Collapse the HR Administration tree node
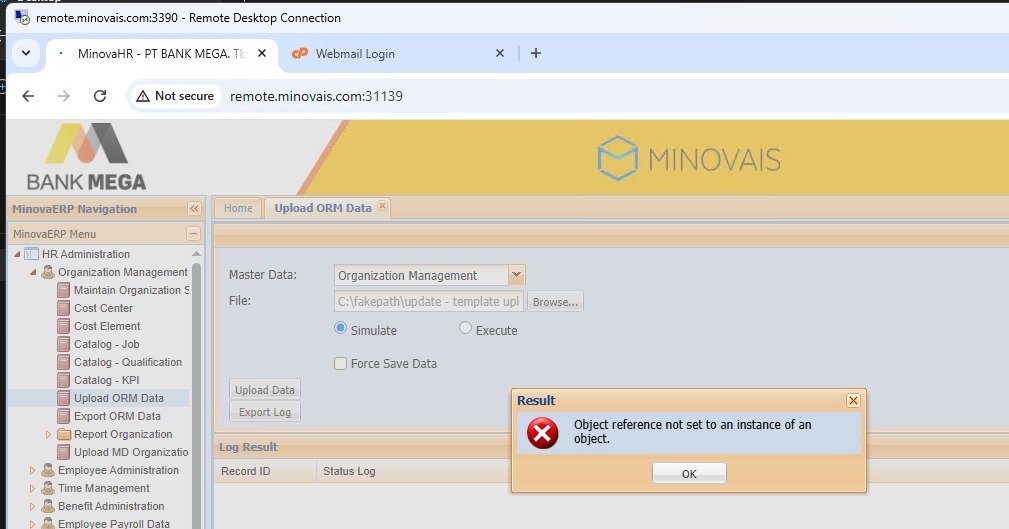Screen dimensions: 1009x529 pos(16,254)
